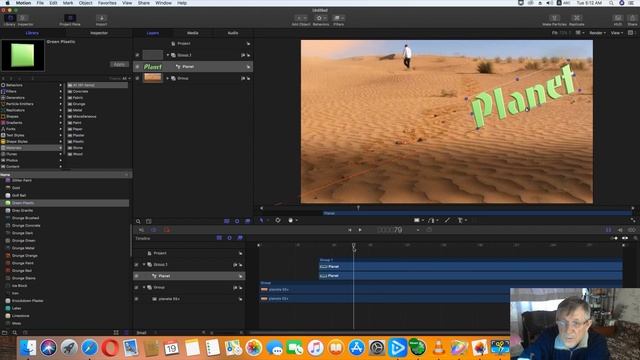Select the Pan hand tool
Viewport: 640px width, 360px height.
(x=291, y=220)
